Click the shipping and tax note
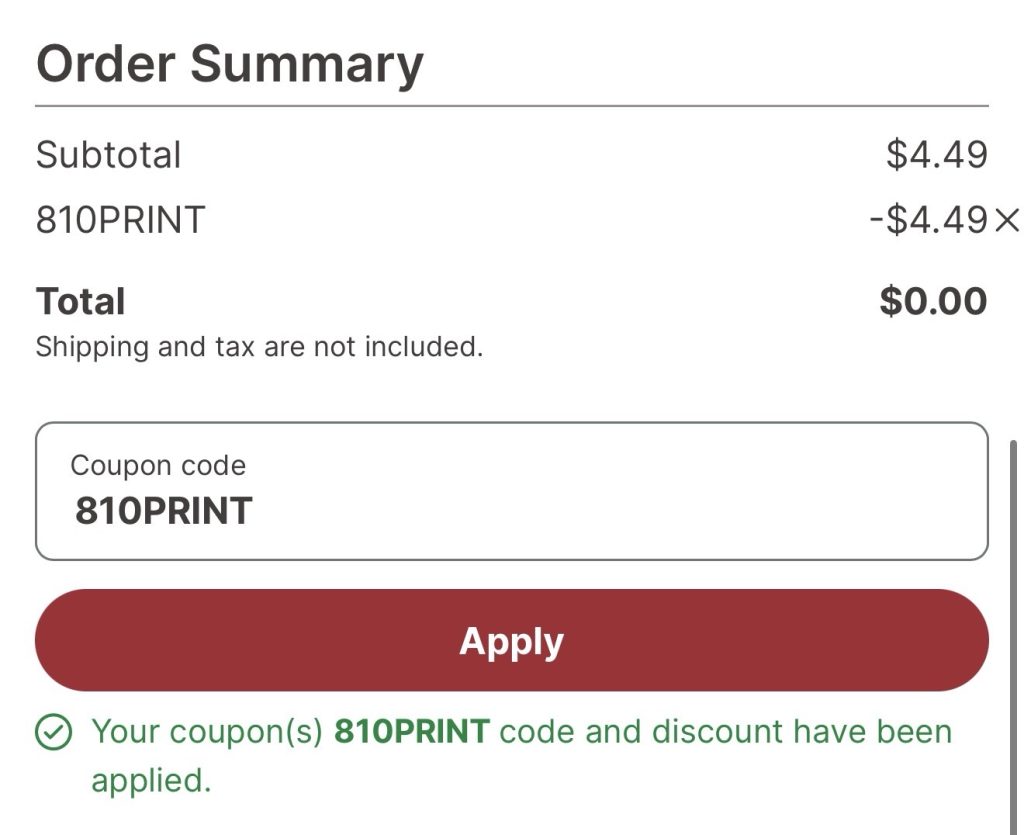The image size is (1024, 835). (259, 347)
